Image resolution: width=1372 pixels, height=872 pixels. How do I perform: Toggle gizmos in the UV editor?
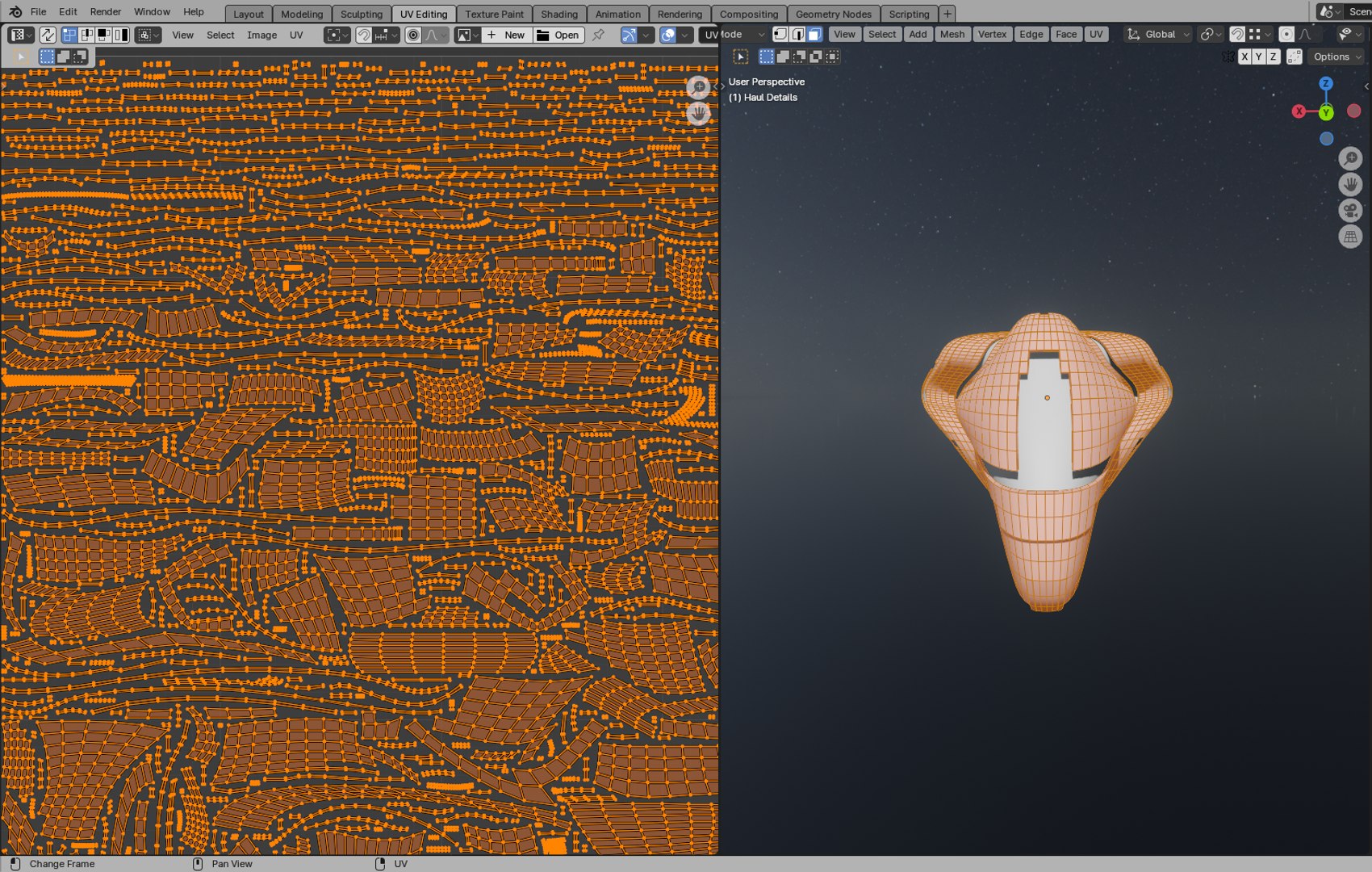[629, 35]
